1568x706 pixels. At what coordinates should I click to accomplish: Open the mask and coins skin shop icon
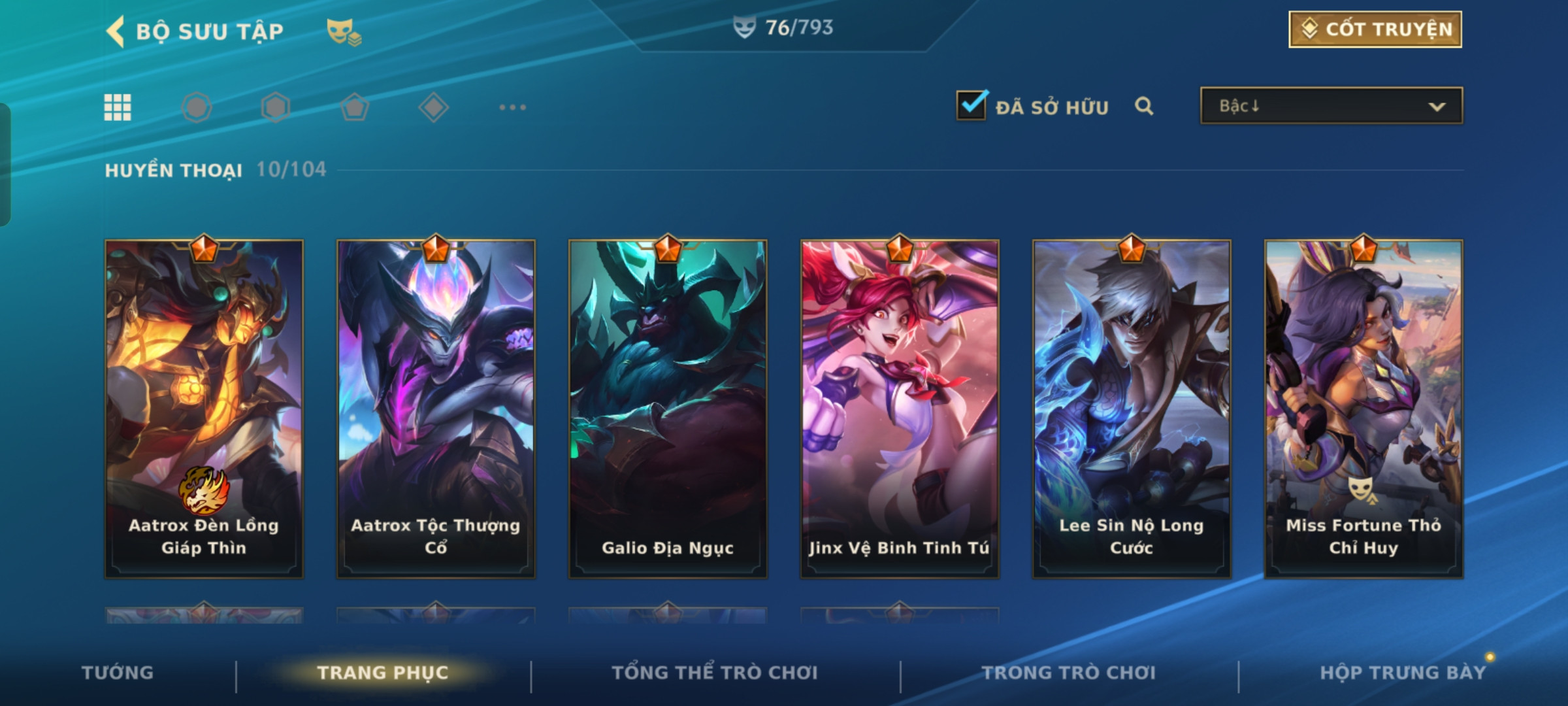(x=344, y=31)
